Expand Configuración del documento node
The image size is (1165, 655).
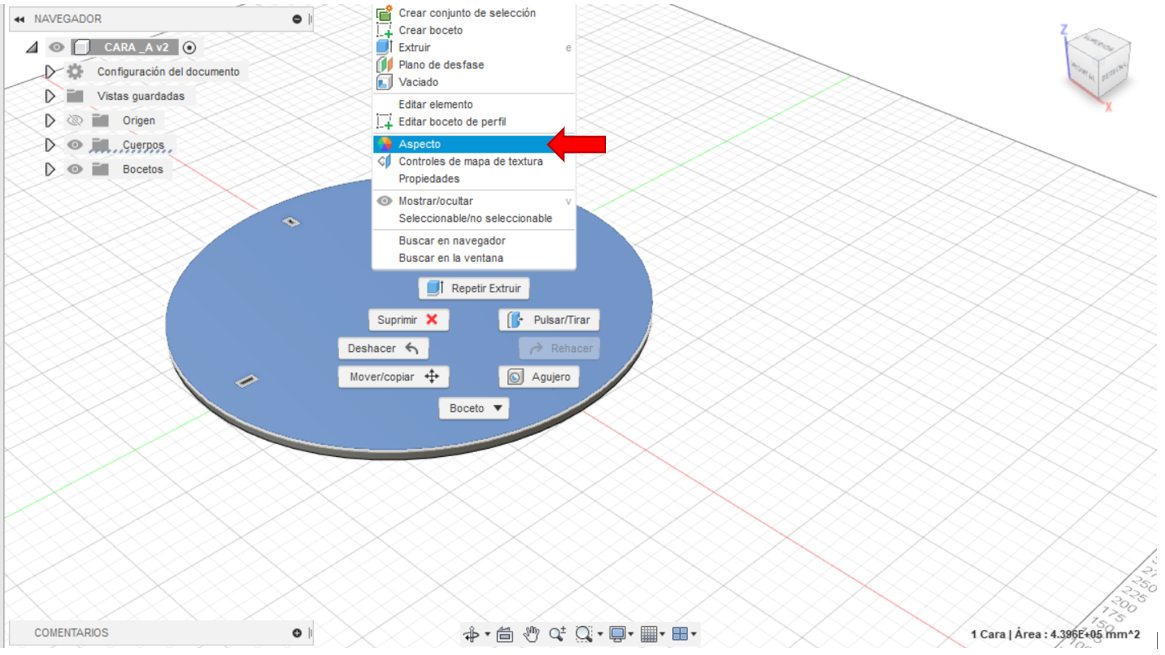[x=50, y=71]
